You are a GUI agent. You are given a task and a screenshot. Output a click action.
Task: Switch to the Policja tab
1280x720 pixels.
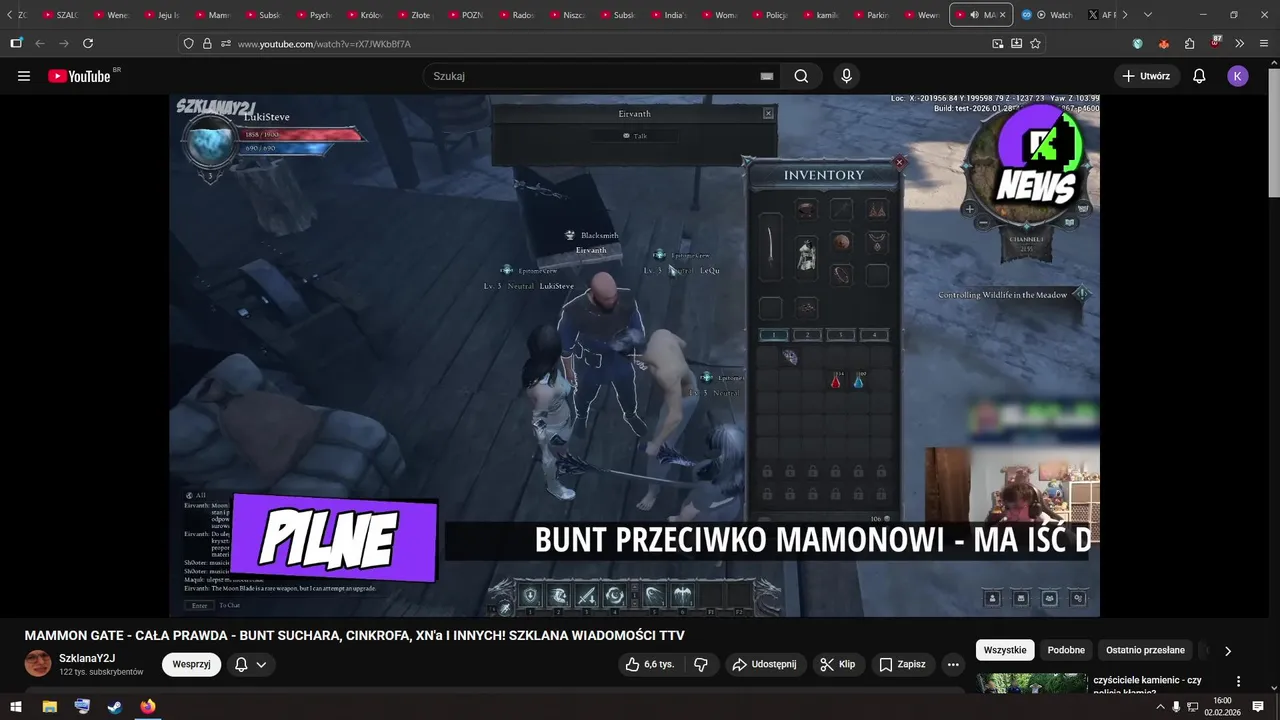769,15
